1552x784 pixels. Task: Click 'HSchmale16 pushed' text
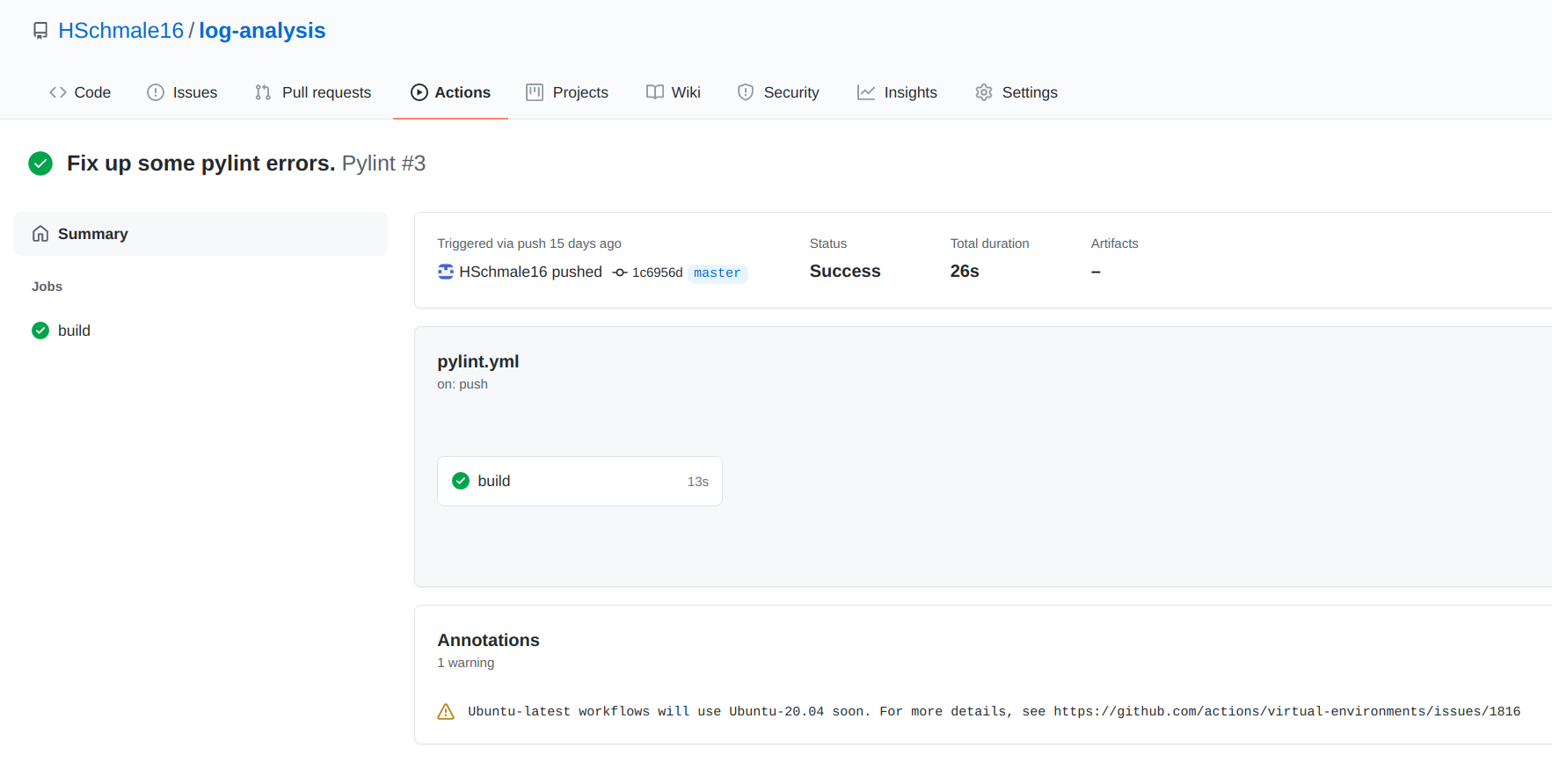coord(530,272)
